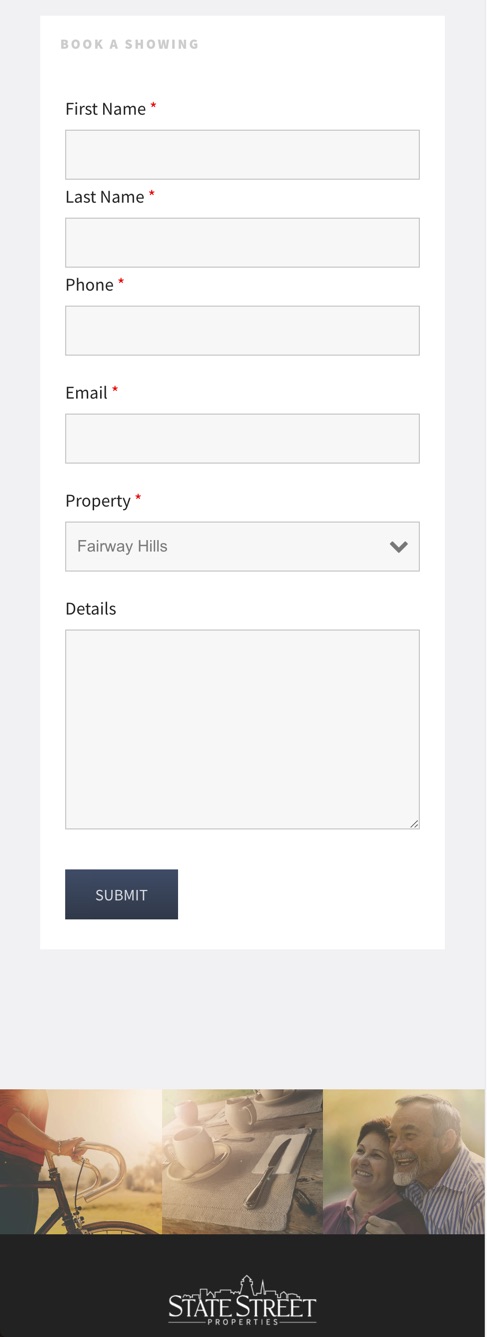The image size is (487, 1337).
Task: Click the Book a Showing heading
Action: (129, 44)
